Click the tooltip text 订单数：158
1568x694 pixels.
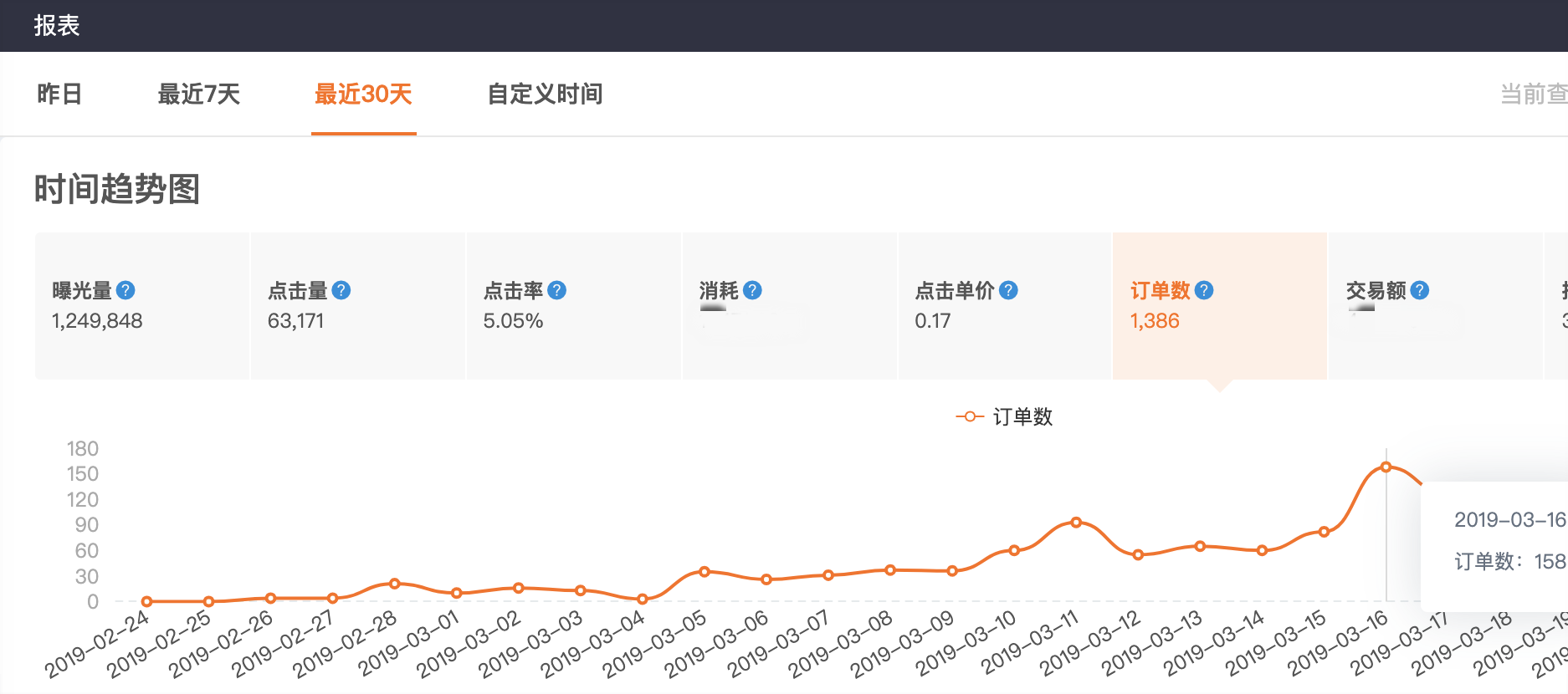point(1510,561)
